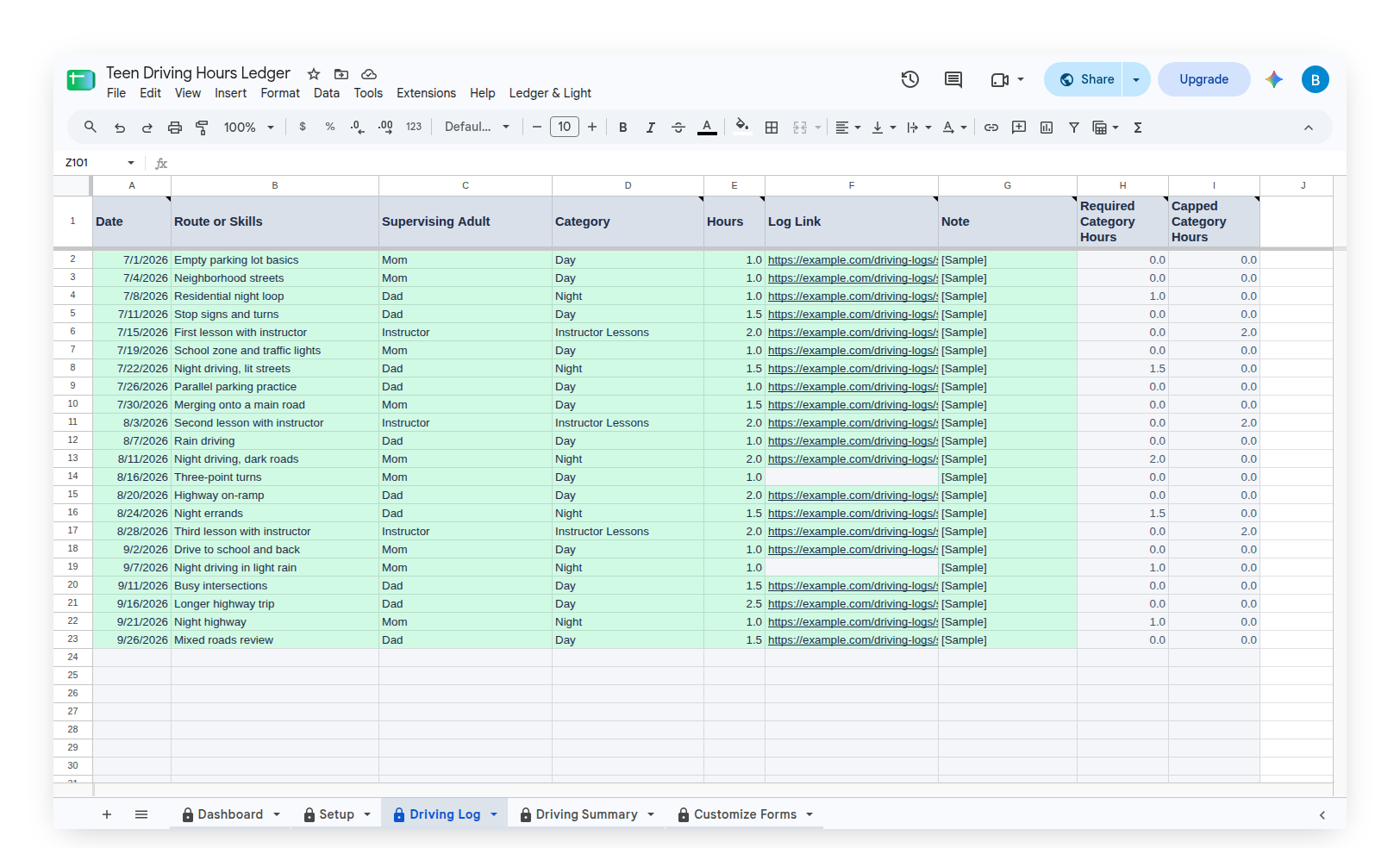The width and height of the screenshot is (1400, 848).
Task: Open the font family dropdown
Action: 477,127
